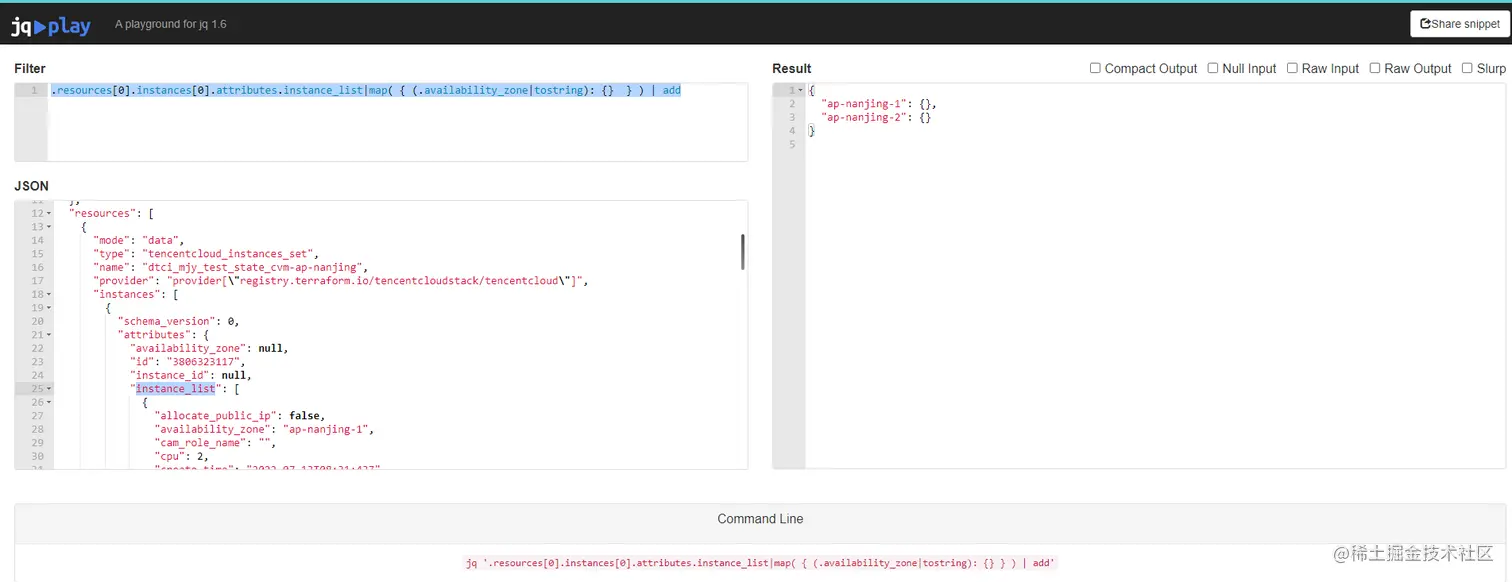The image size is (1512, 582).
Task: Click the "cam_role_name" line in JSON
Action: pos(214,442)
